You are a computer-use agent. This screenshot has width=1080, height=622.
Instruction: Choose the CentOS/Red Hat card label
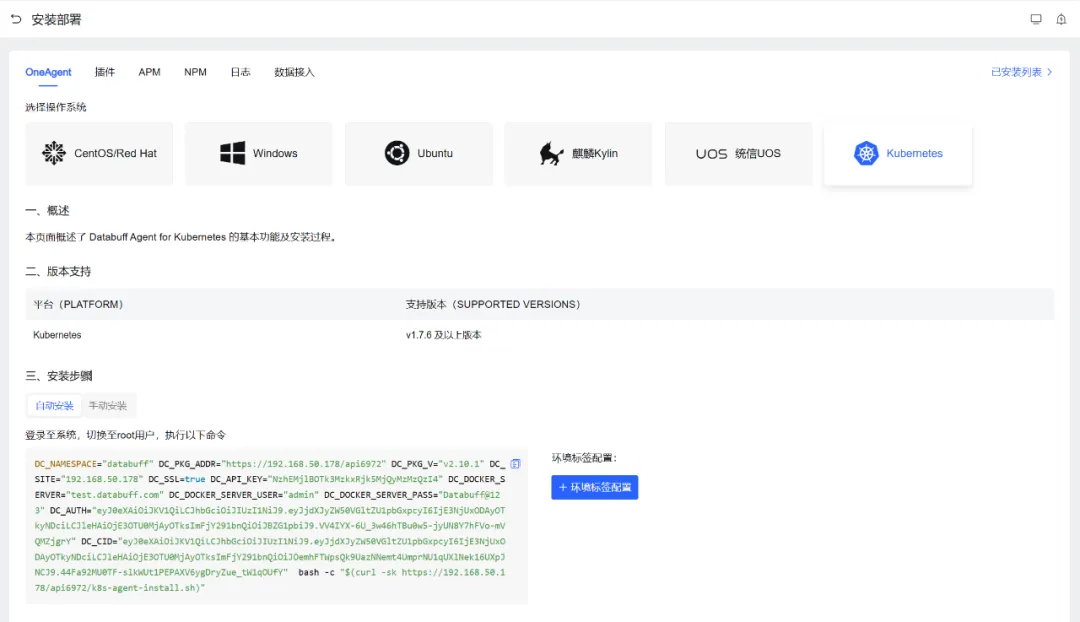coord(115,154)
